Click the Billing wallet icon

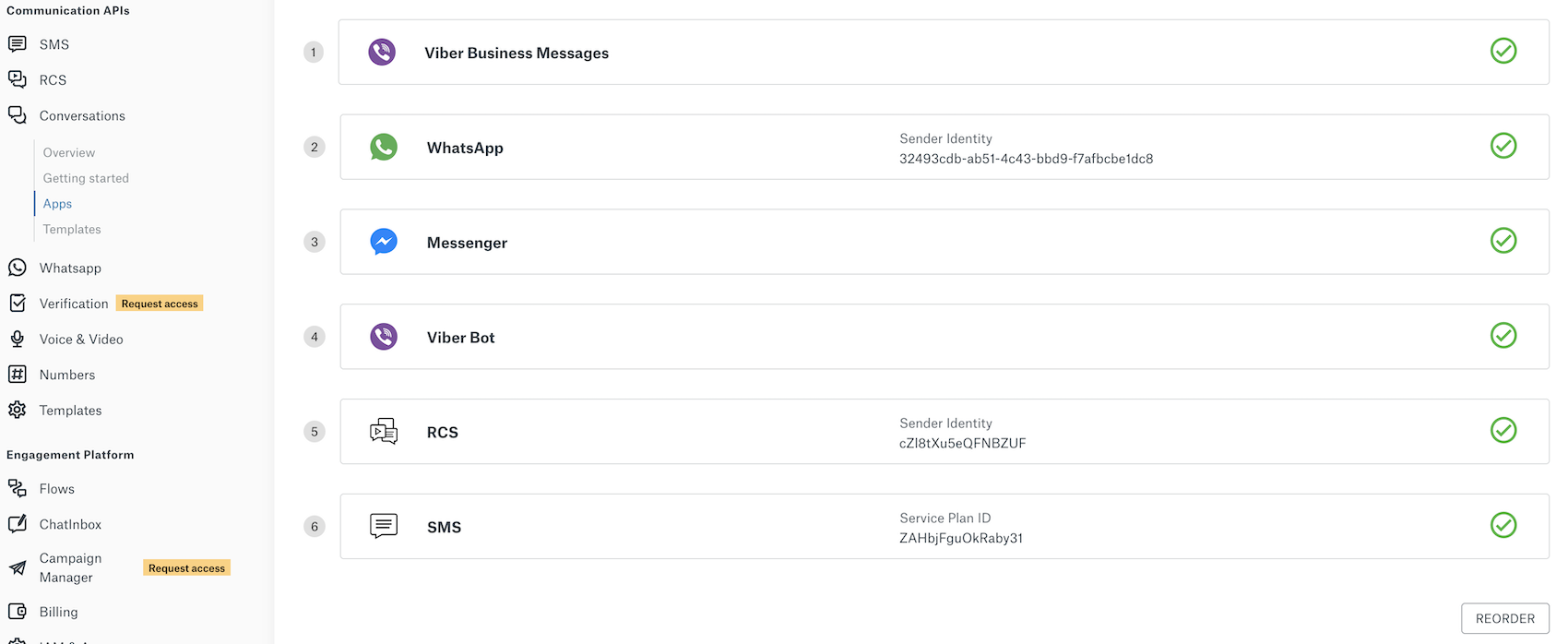pos(17,612)
